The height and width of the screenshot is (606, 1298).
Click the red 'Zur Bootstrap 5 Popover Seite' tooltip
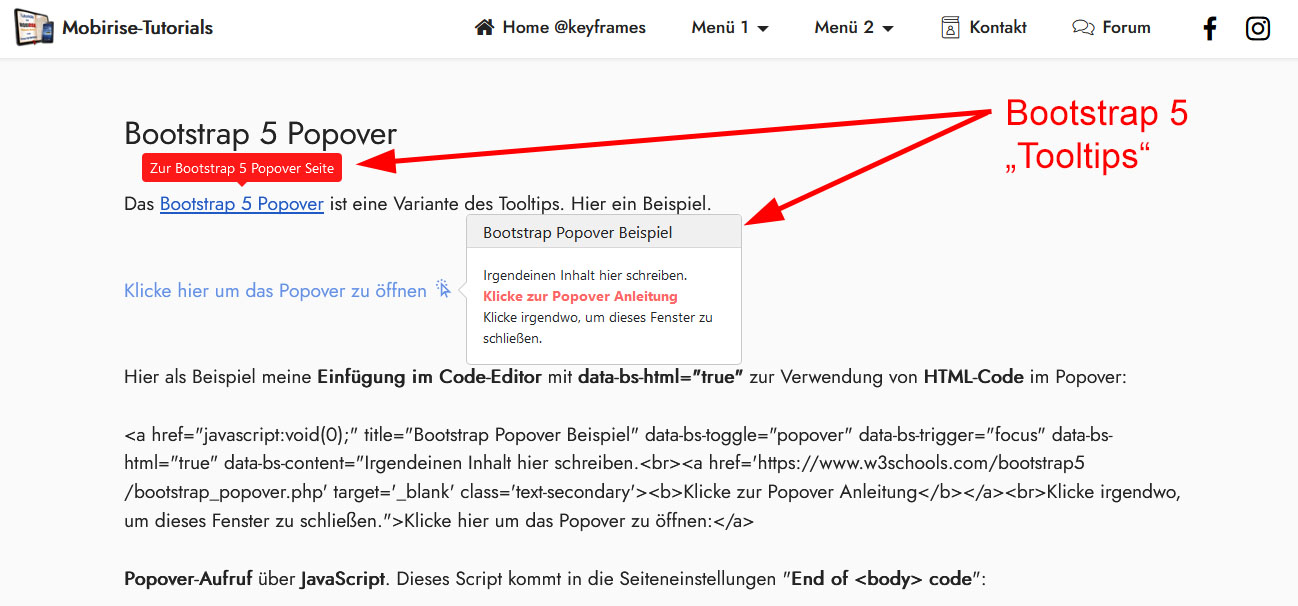tap(242, 168)
